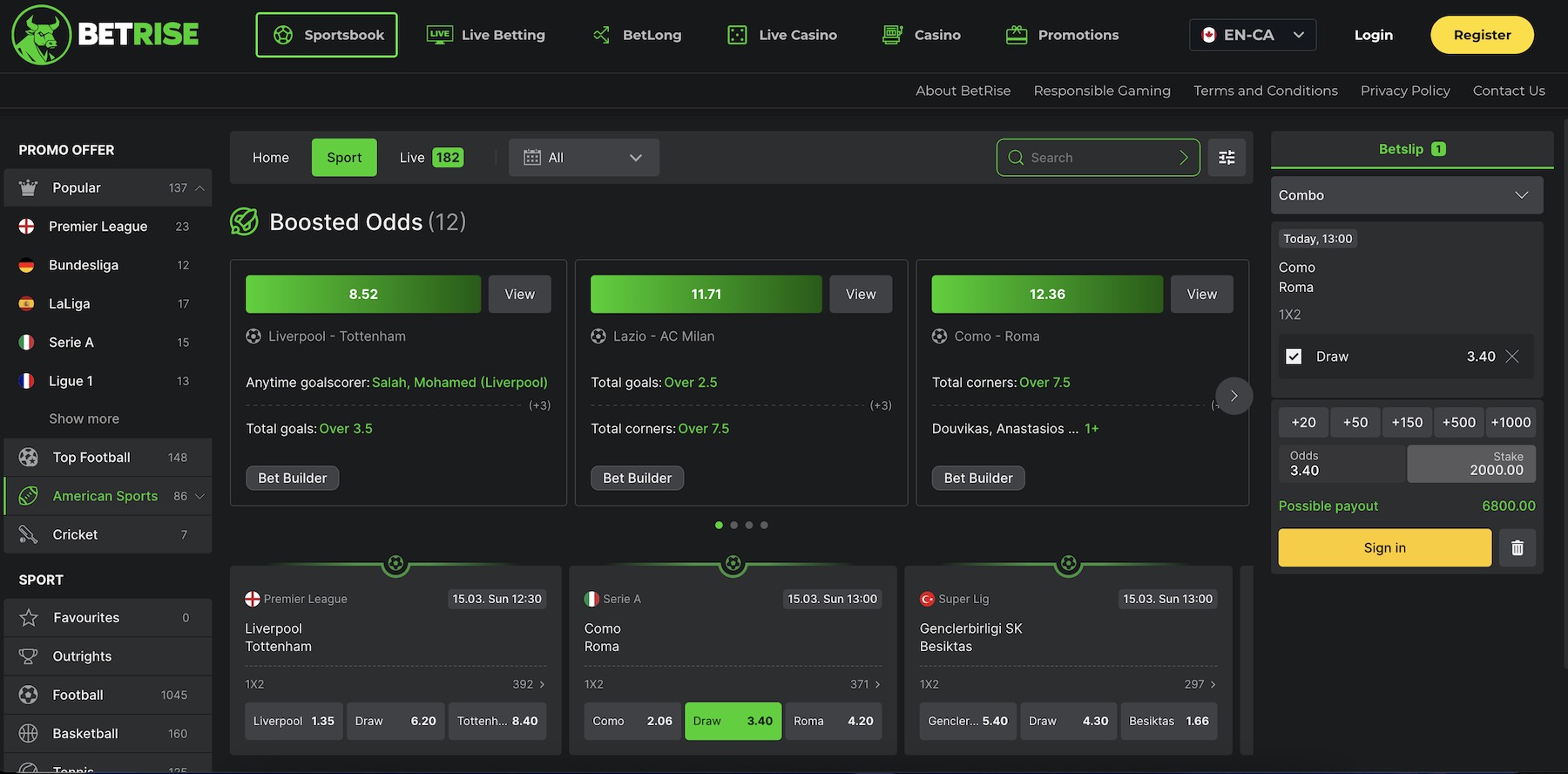Collapse the Popular section

[199, 187]
